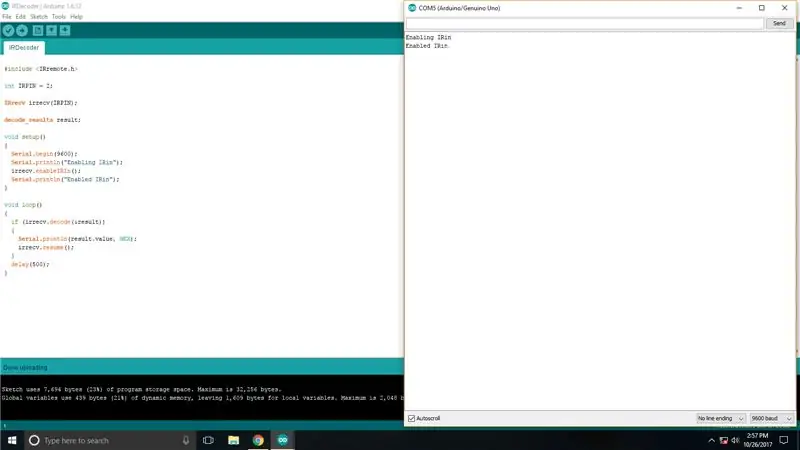The height and width of the screenshot is (450, 800).
Task: Click the 'void setup()' line
Action: click(x=25, y=137)
